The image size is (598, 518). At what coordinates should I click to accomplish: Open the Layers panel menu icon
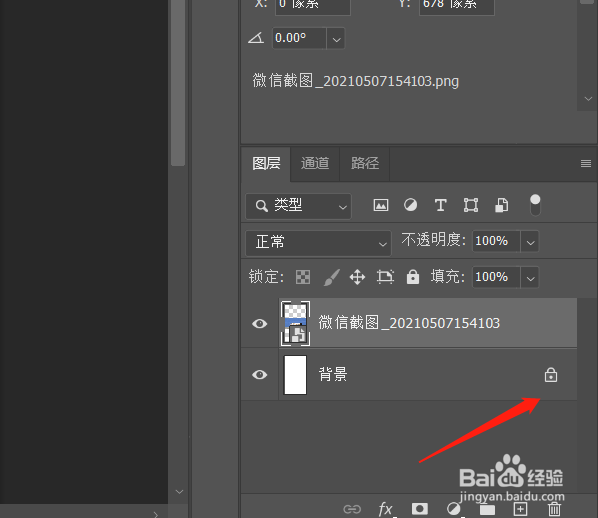[x=586, y=164]
